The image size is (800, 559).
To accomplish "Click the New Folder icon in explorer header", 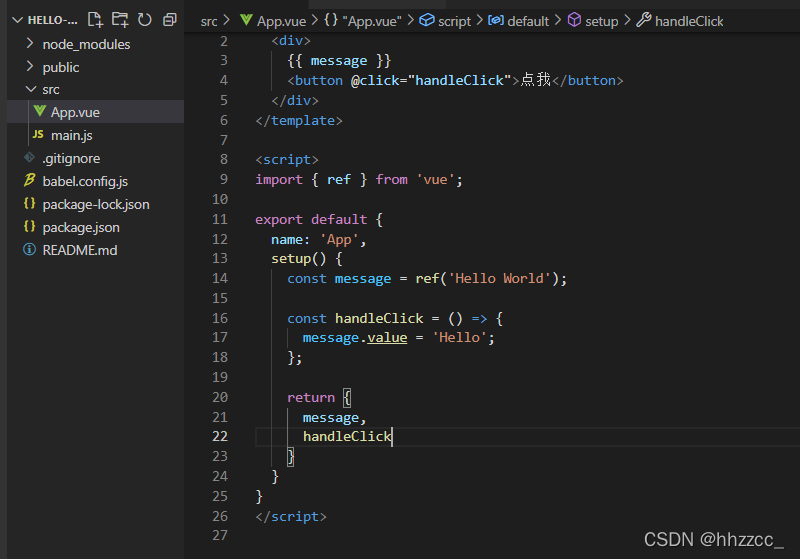I will click(120, 20).
